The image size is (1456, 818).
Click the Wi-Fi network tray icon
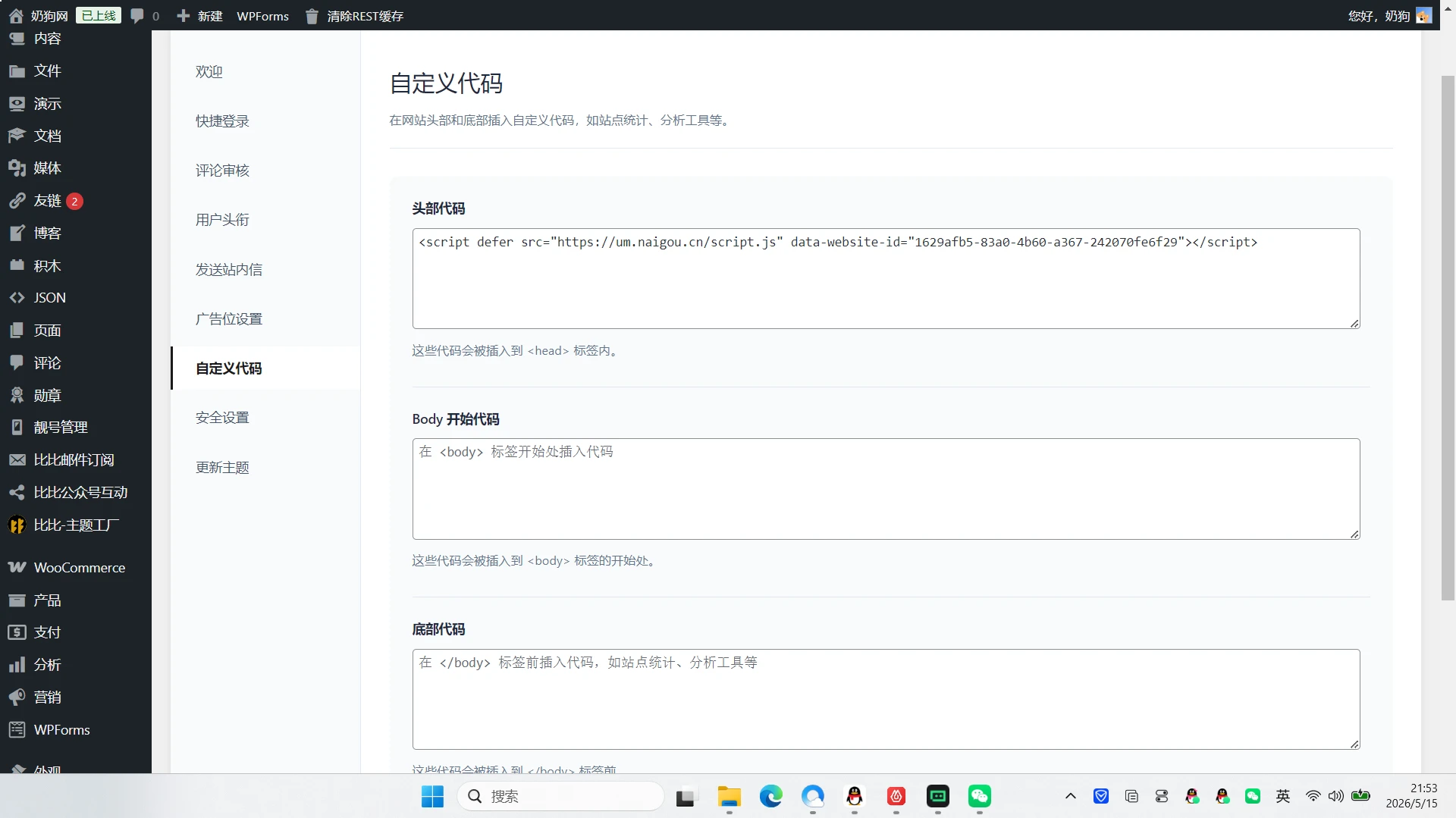pos(1313,796)
